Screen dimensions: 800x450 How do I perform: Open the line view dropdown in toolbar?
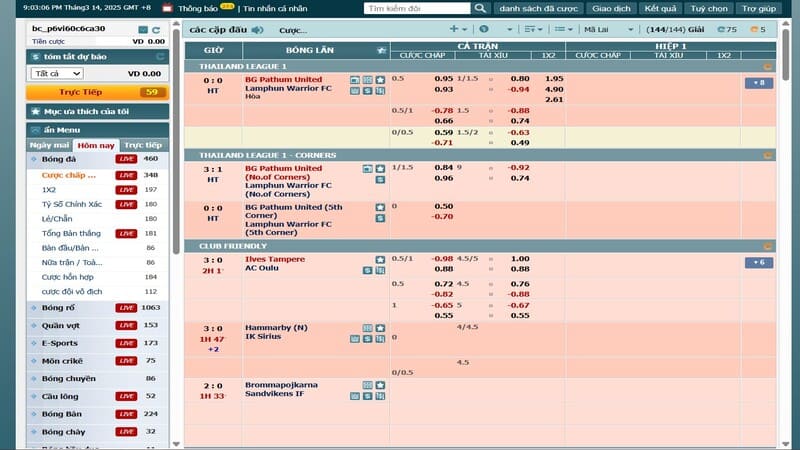click(x=563, y=30)
